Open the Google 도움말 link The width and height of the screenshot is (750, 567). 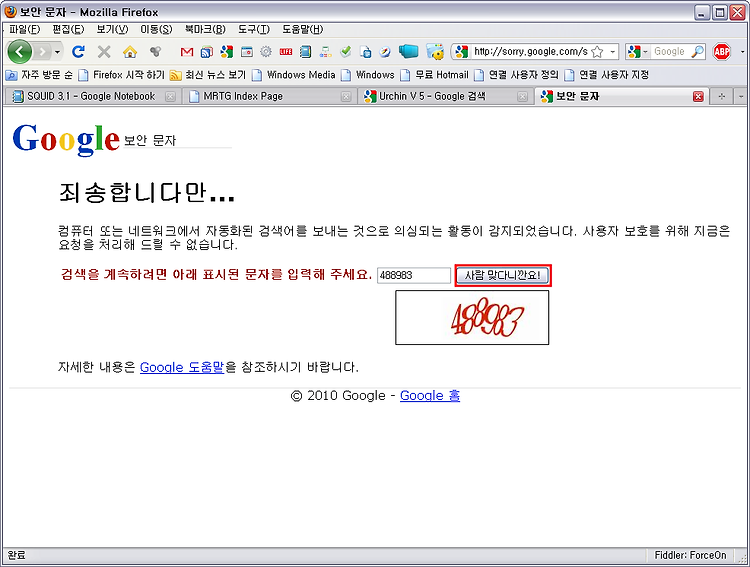point(182,367)
